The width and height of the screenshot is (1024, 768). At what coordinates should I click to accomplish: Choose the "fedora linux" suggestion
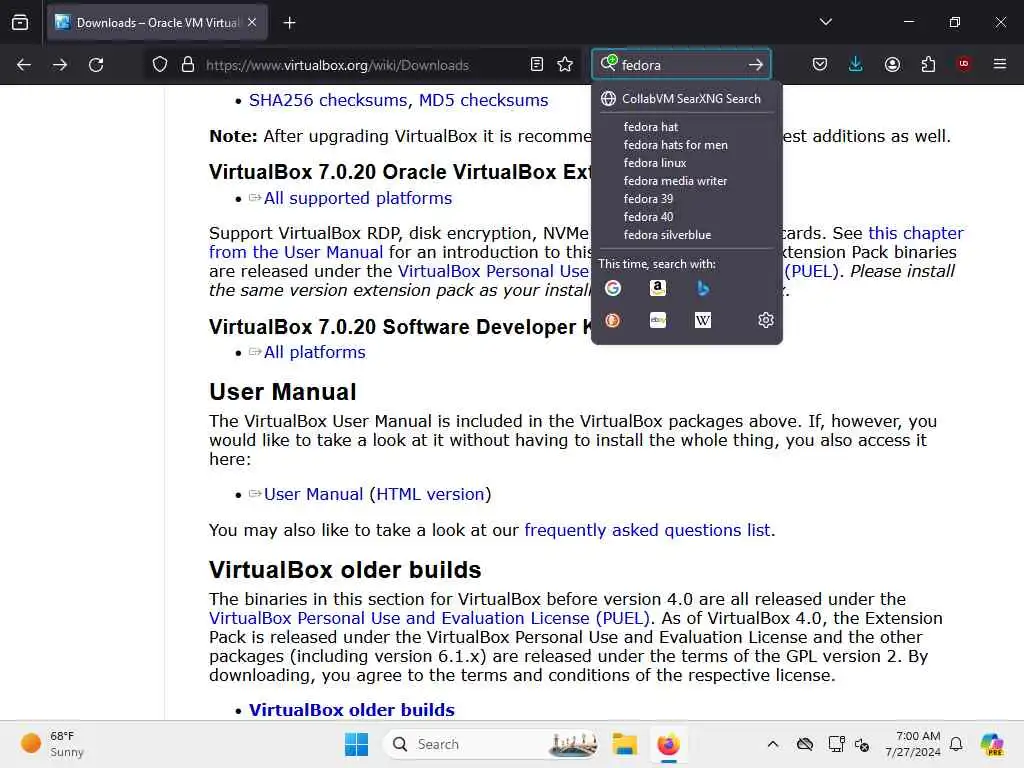[x=686, y=163]
